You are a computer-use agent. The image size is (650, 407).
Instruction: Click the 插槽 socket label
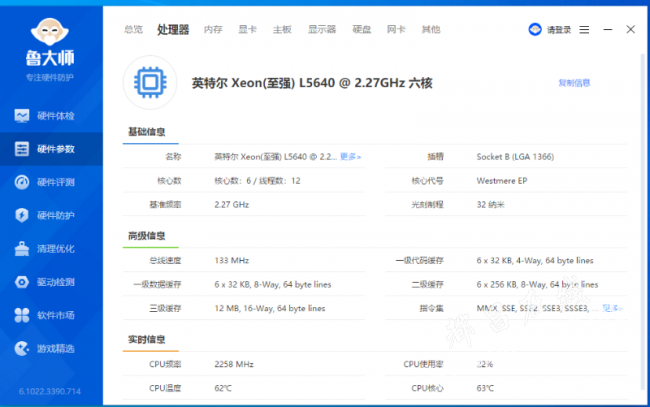point(436,157)
